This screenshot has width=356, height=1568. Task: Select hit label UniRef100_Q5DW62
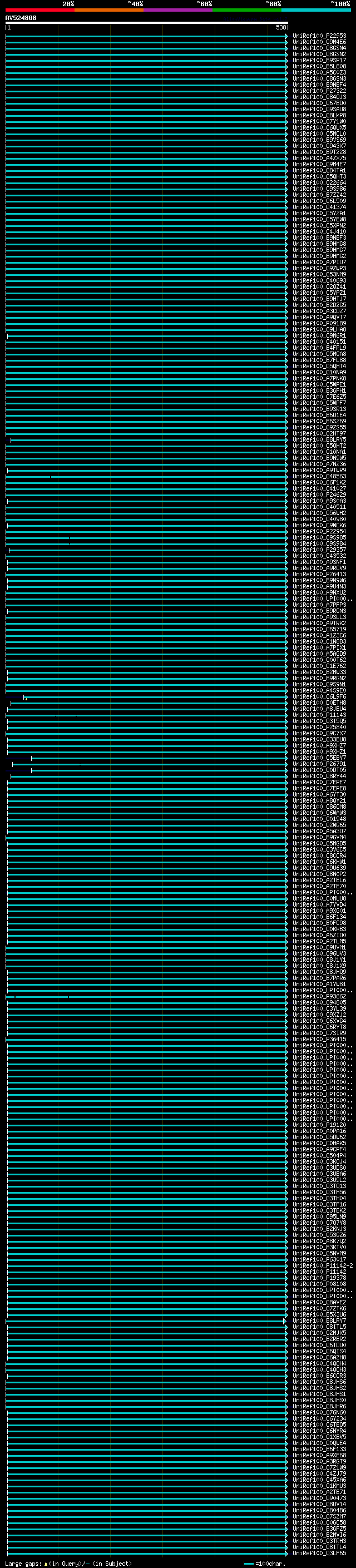tap(319, 1137)
